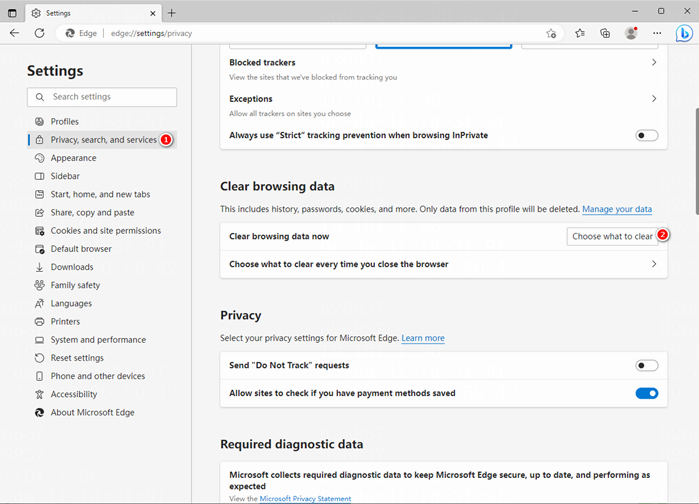
Task: Click the Settings tab gear icon
Action: point(36,13)
